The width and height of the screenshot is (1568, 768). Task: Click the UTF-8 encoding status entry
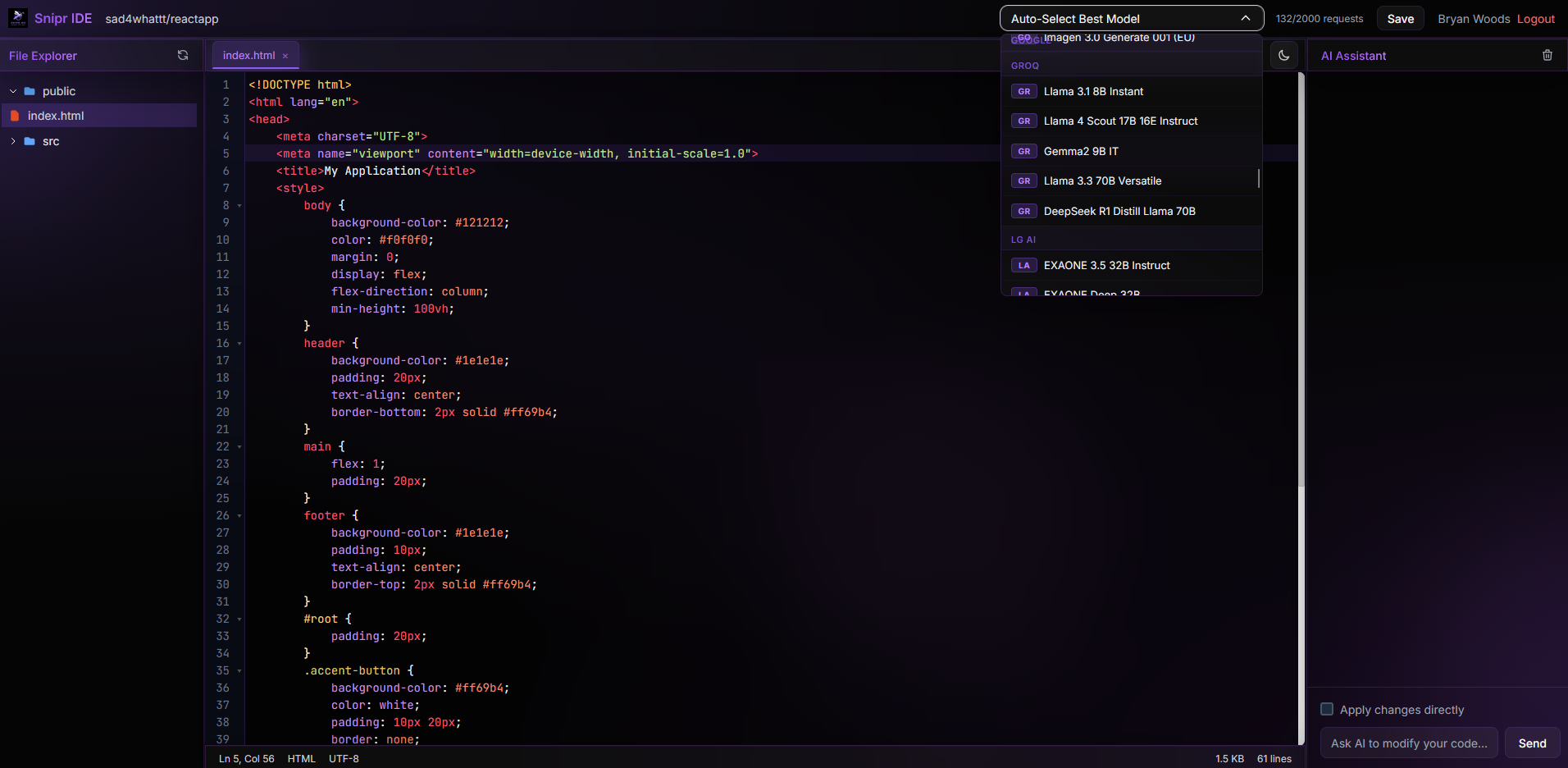click(344, 758)
